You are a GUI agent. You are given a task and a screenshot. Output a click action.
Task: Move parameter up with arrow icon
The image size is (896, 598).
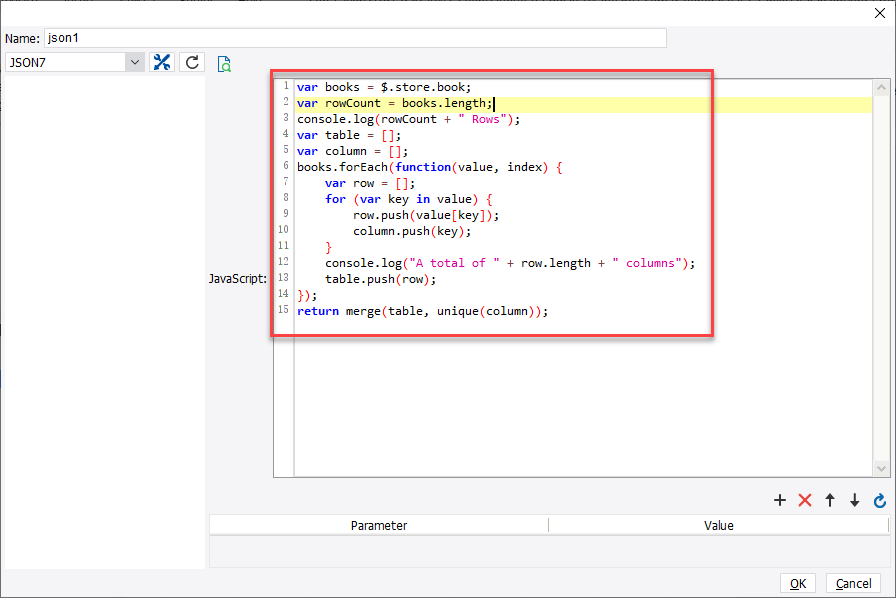pos(830,500)
